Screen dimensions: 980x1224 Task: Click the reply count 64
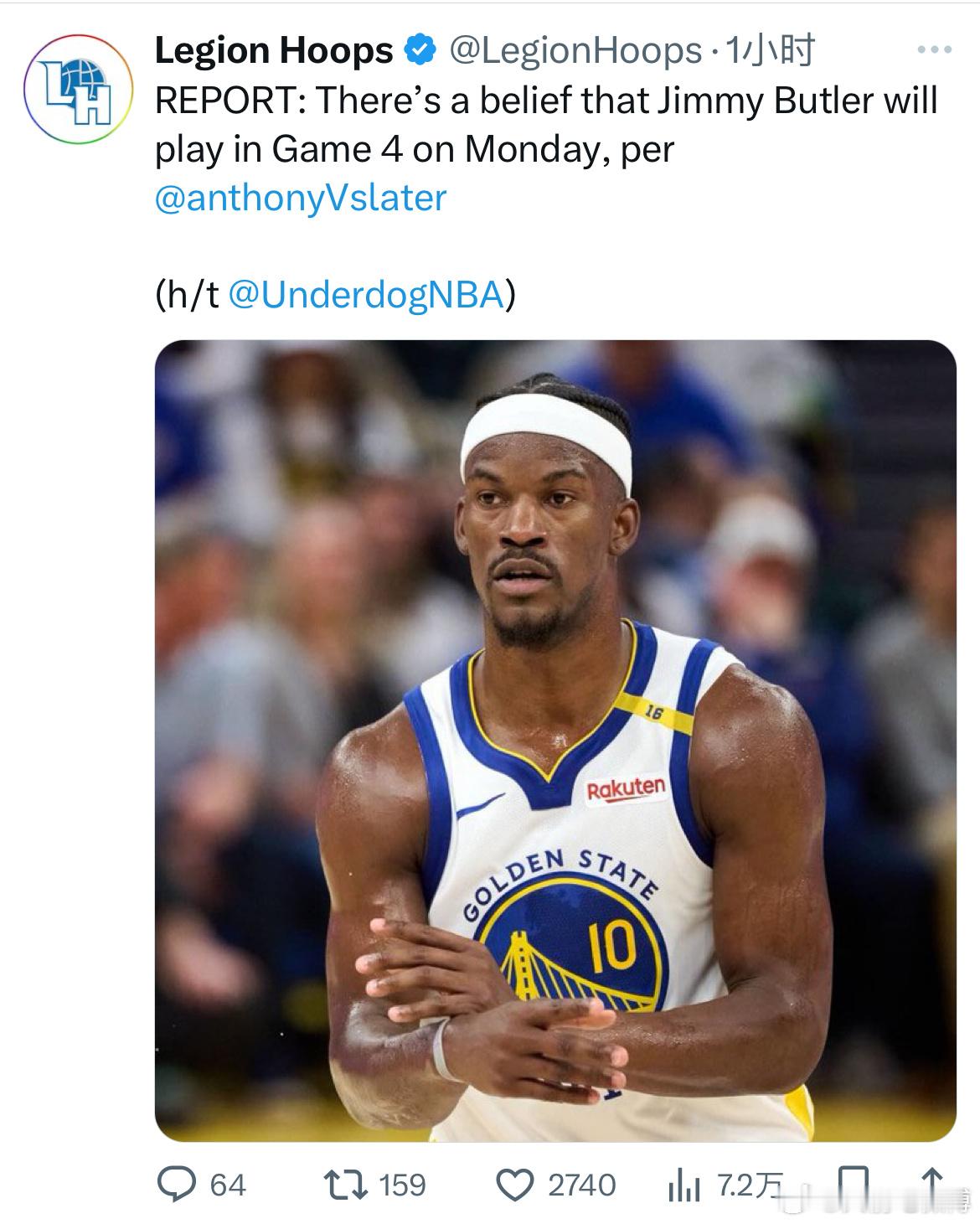pos(228,1185)
